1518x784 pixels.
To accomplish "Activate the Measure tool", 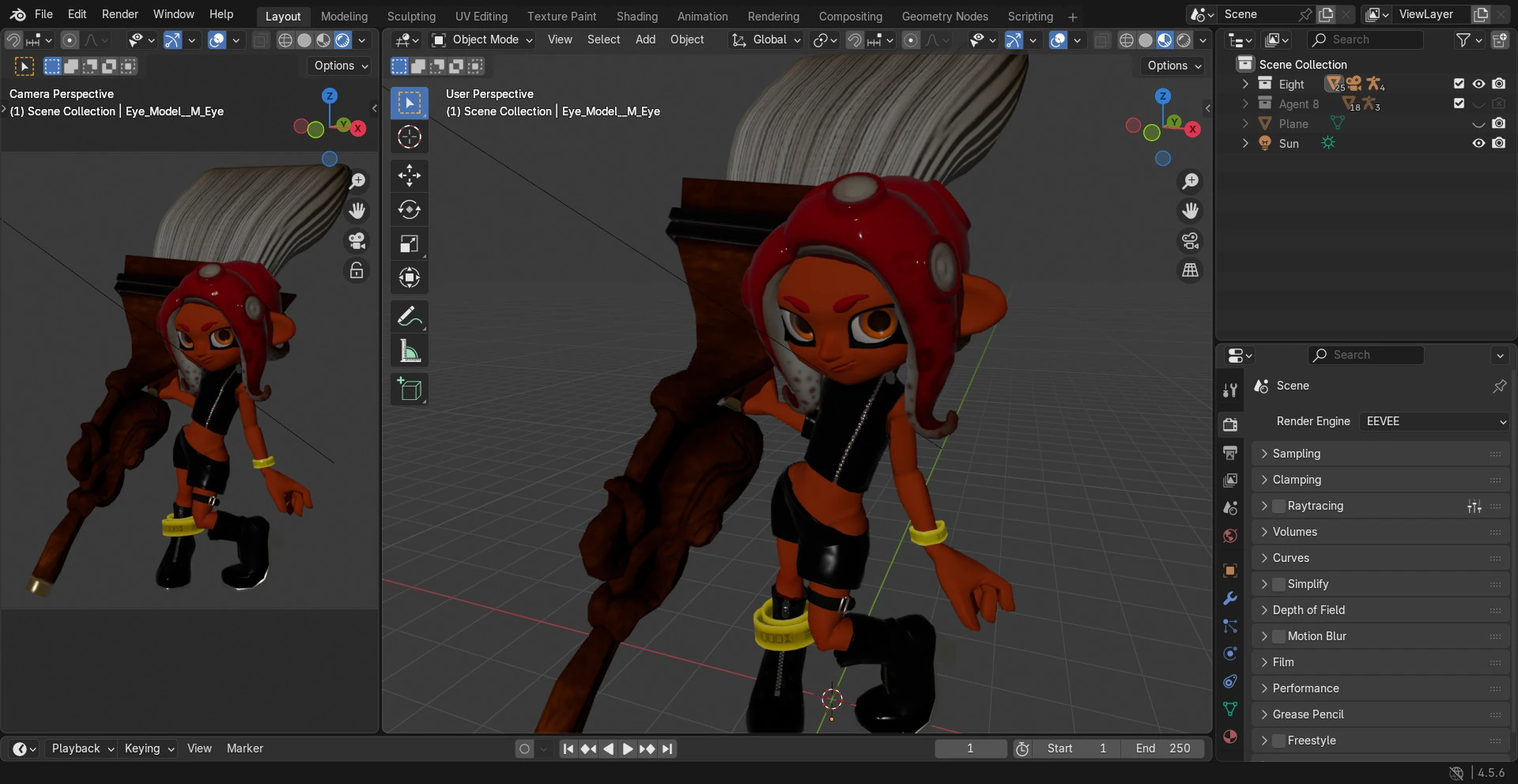I will point(409,350).
